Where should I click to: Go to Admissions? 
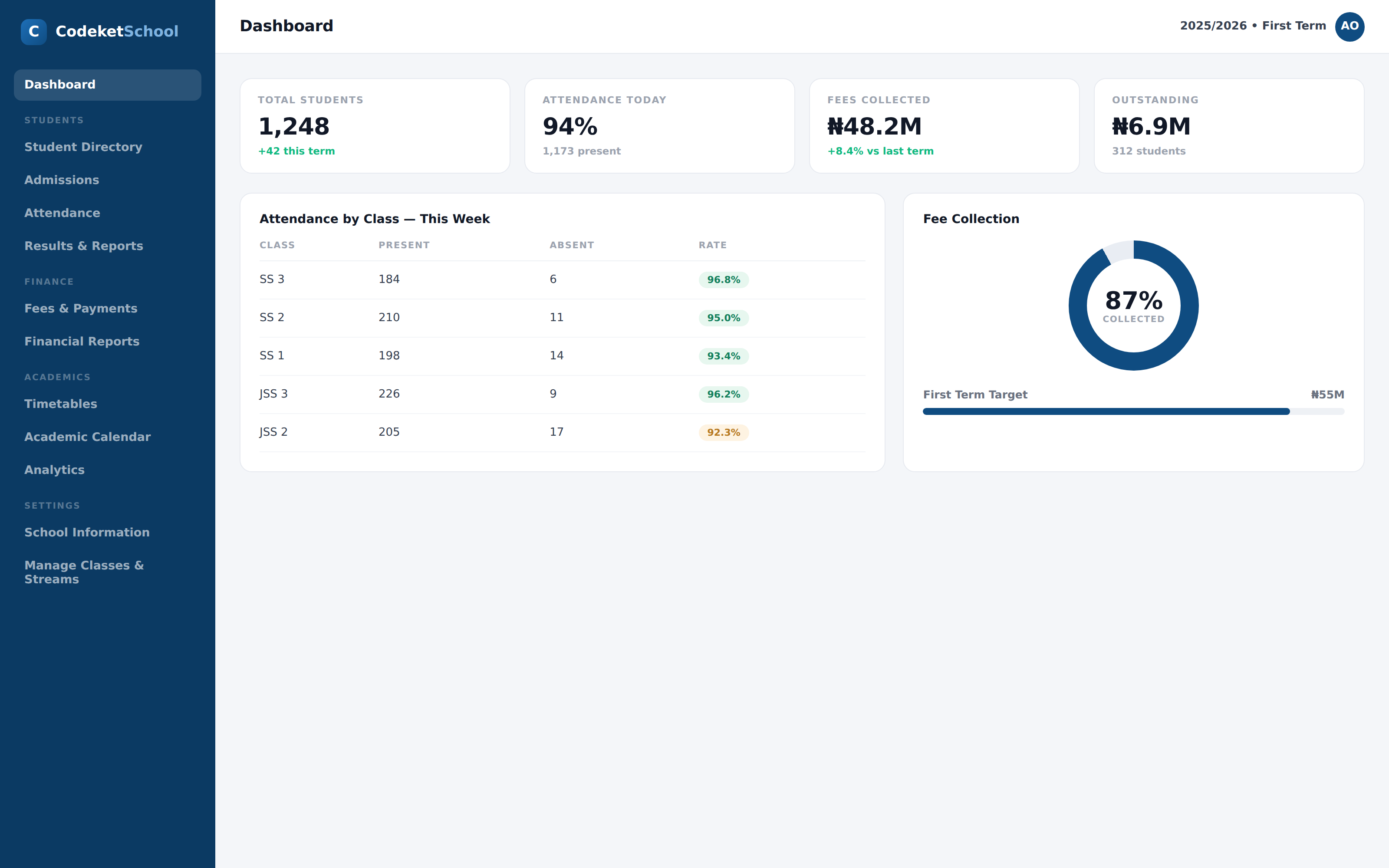point(107,180)
